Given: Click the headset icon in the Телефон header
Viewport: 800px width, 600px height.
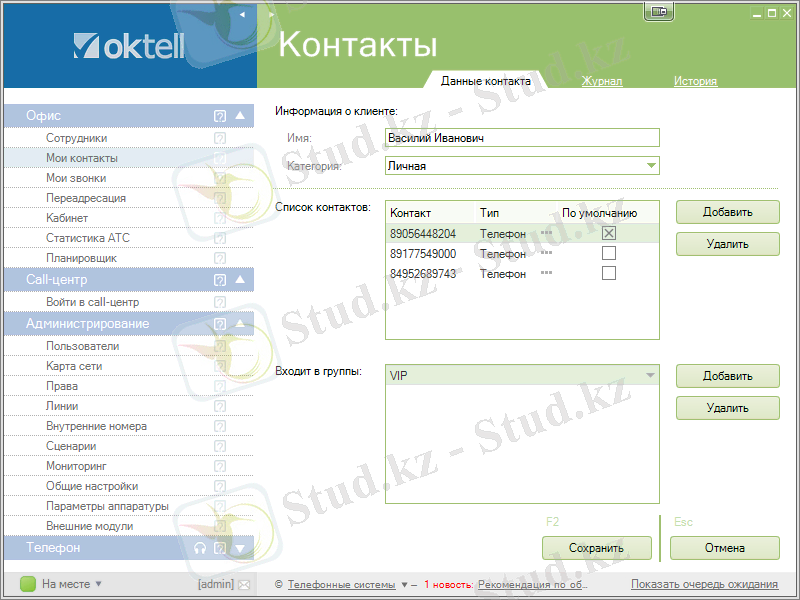Looking at the screenshot, I should [x=201, y=547].
